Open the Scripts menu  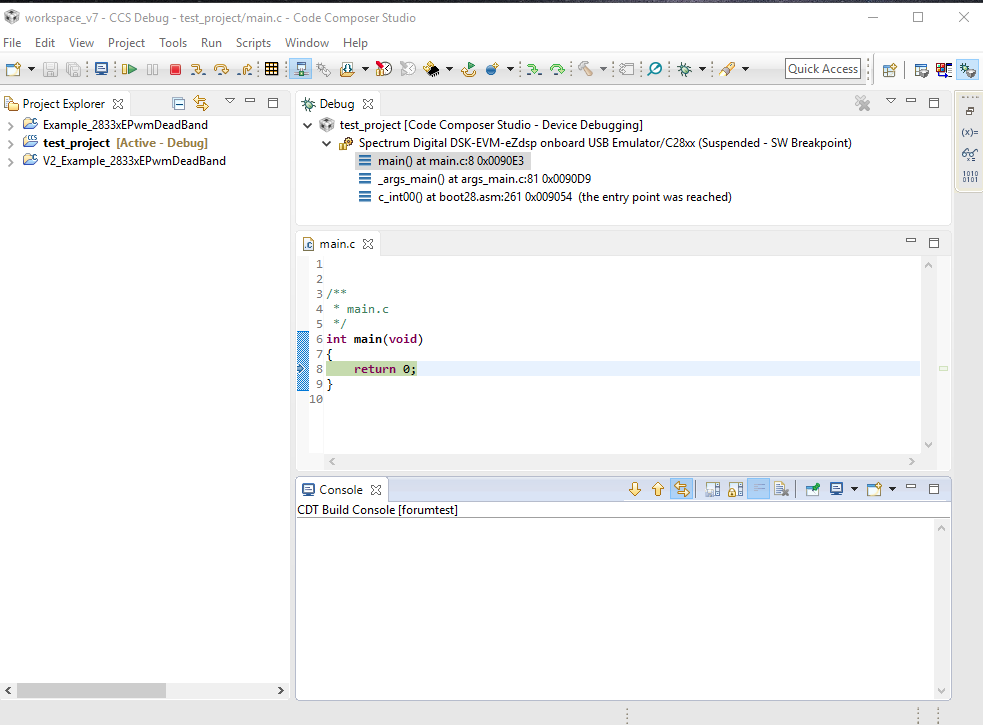253,43
